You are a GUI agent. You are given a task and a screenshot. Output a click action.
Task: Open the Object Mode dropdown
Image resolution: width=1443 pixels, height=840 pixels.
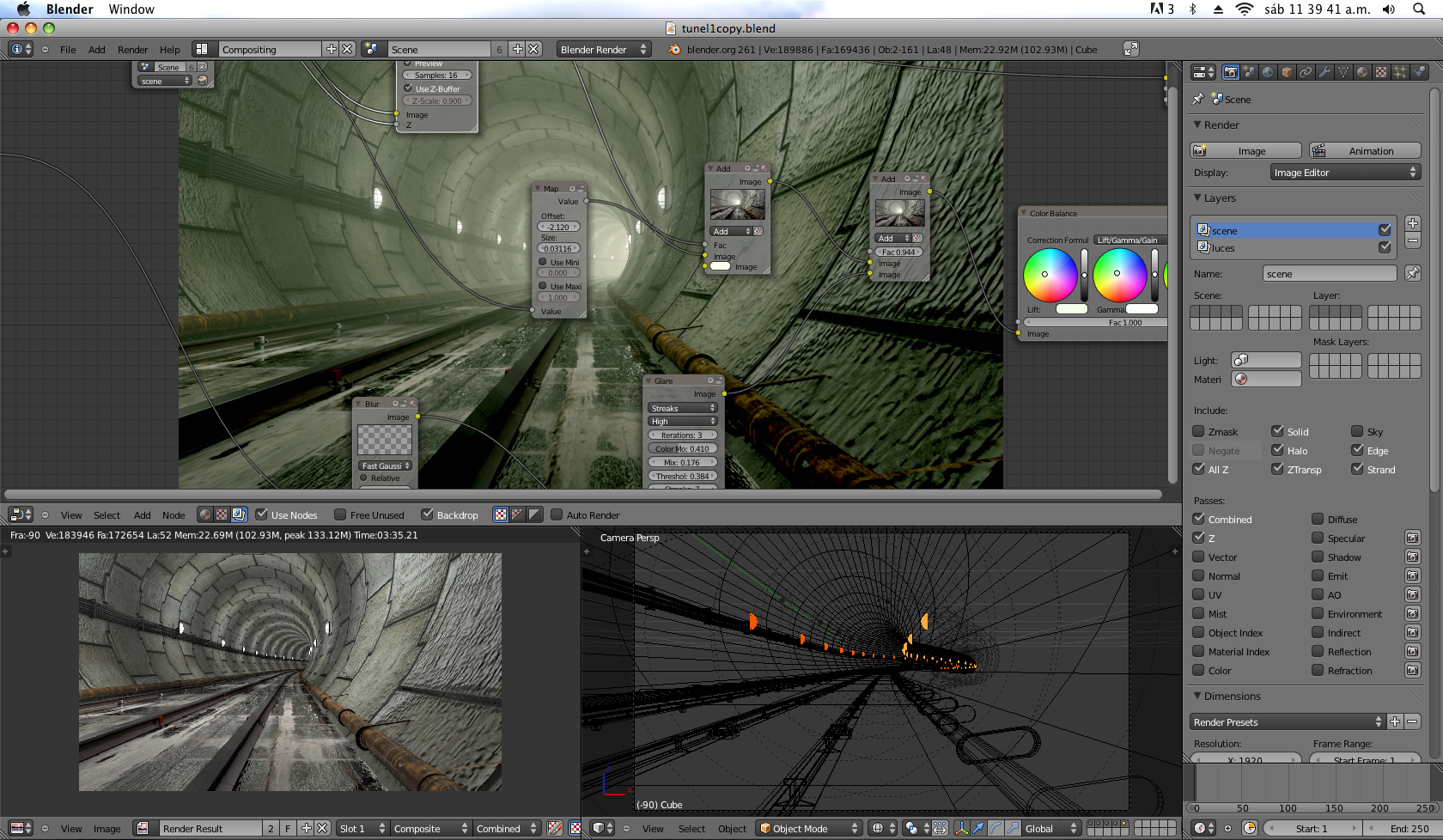click(x=809, y=828)
